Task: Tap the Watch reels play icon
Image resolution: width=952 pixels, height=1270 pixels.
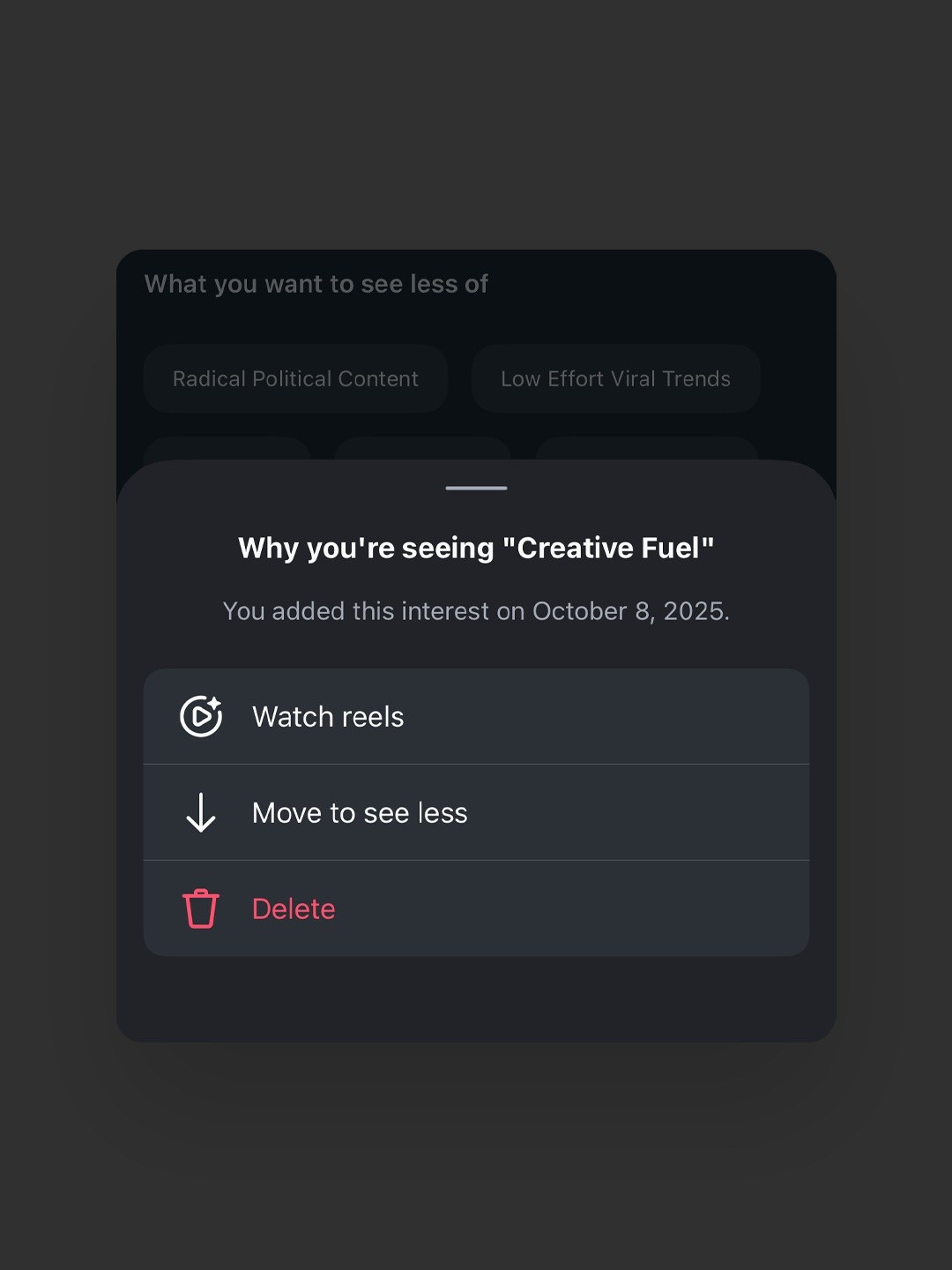Action: (201, 716)
